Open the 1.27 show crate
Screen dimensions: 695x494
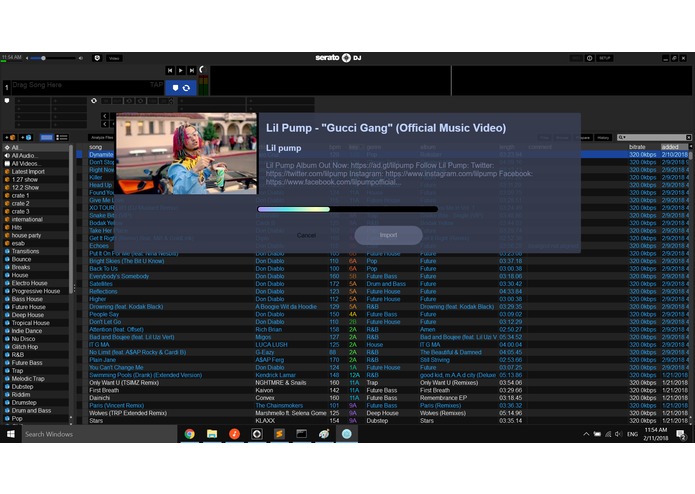pyautogui.click(x=35, y=179)
